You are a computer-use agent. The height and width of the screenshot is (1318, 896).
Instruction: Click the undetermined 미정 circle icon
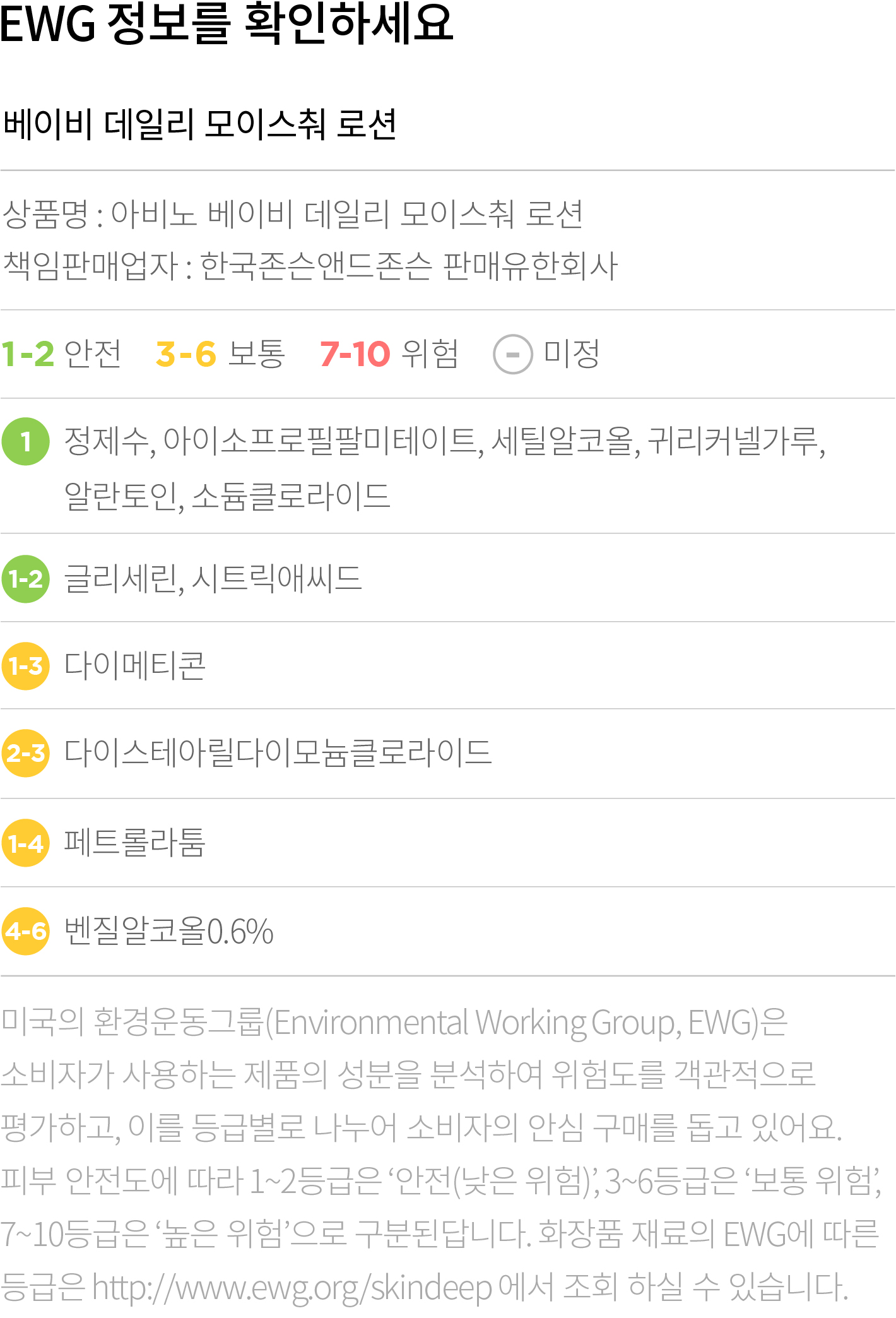513,354
